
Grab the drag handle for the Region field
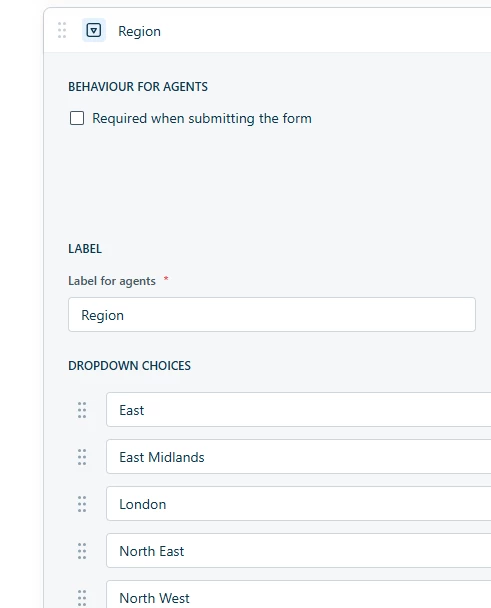coord(62,30)
